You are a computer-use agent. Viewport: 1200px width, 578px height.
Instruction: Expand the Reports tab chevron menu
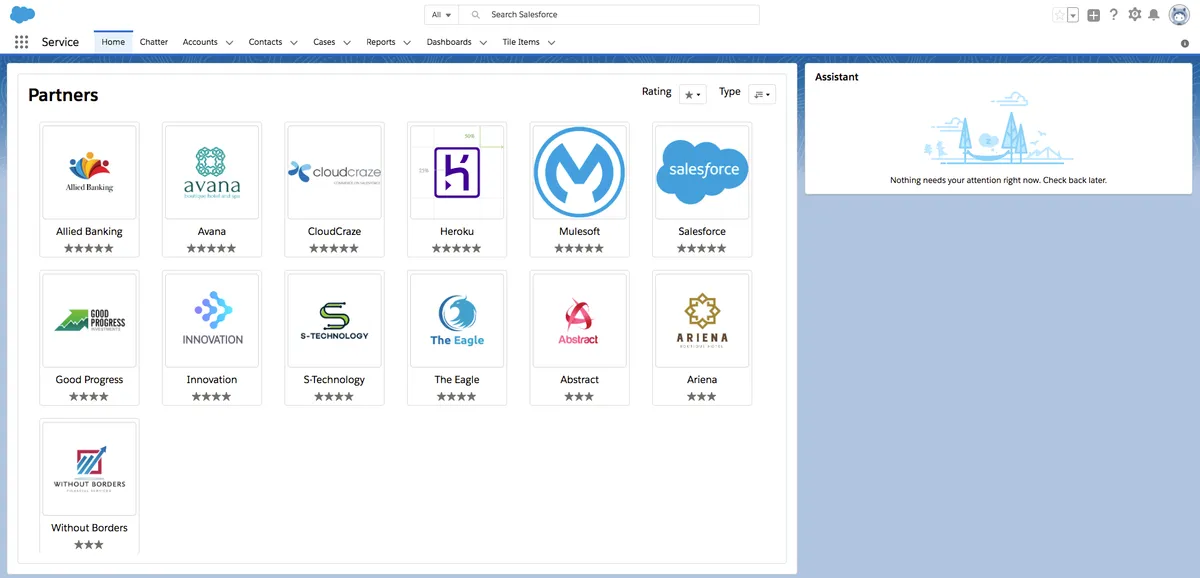(x=407, y=43)
